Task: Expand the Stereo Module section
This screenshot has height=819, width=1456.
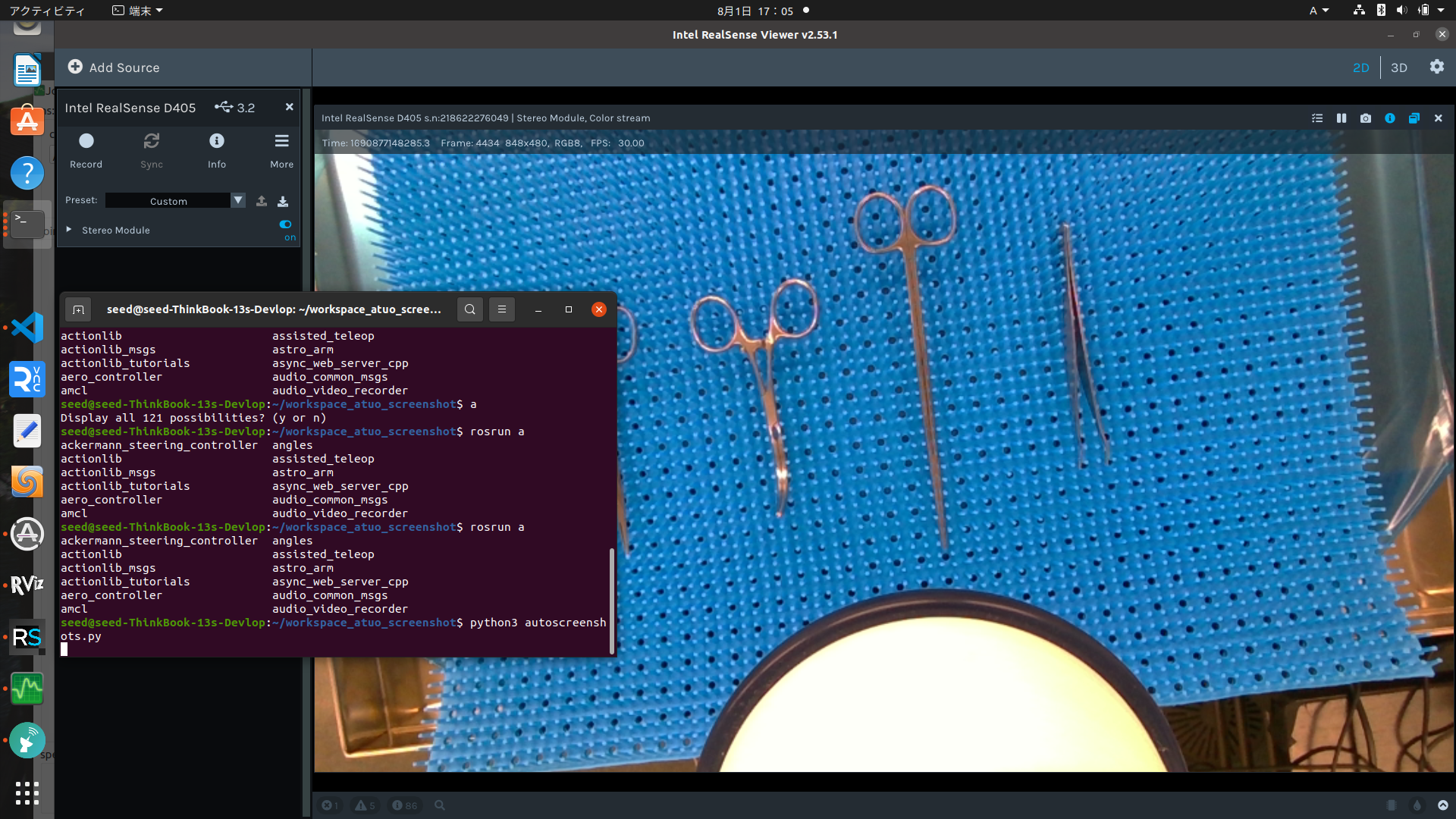Action: 68,230
